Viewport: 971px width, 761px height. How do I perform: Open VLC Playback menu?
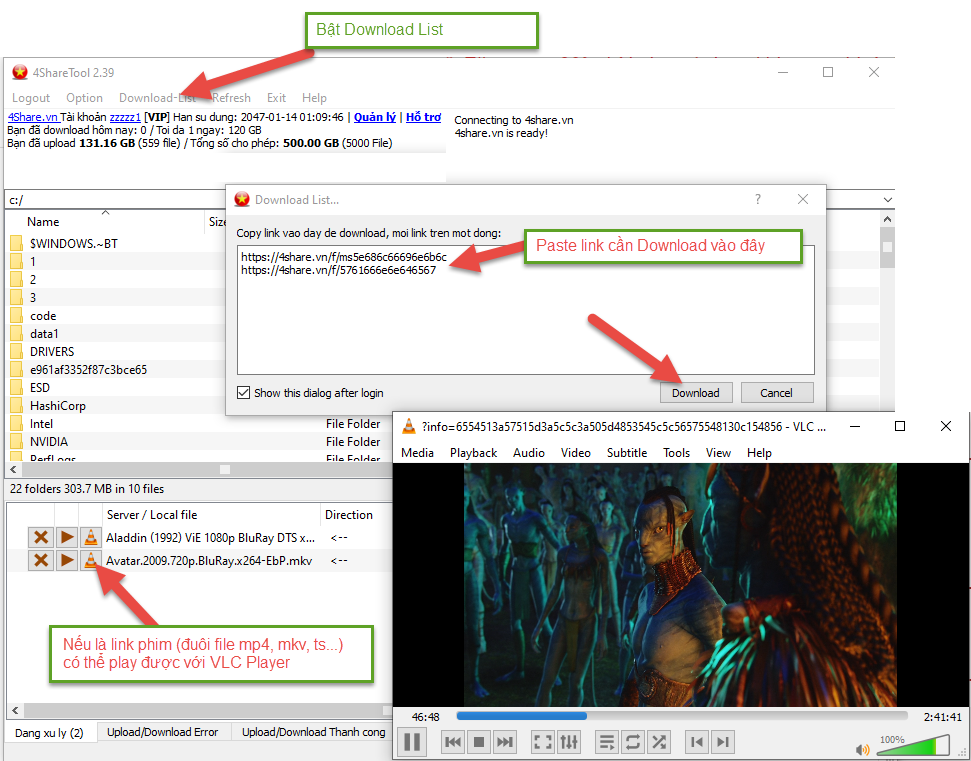tap(473, 453)
